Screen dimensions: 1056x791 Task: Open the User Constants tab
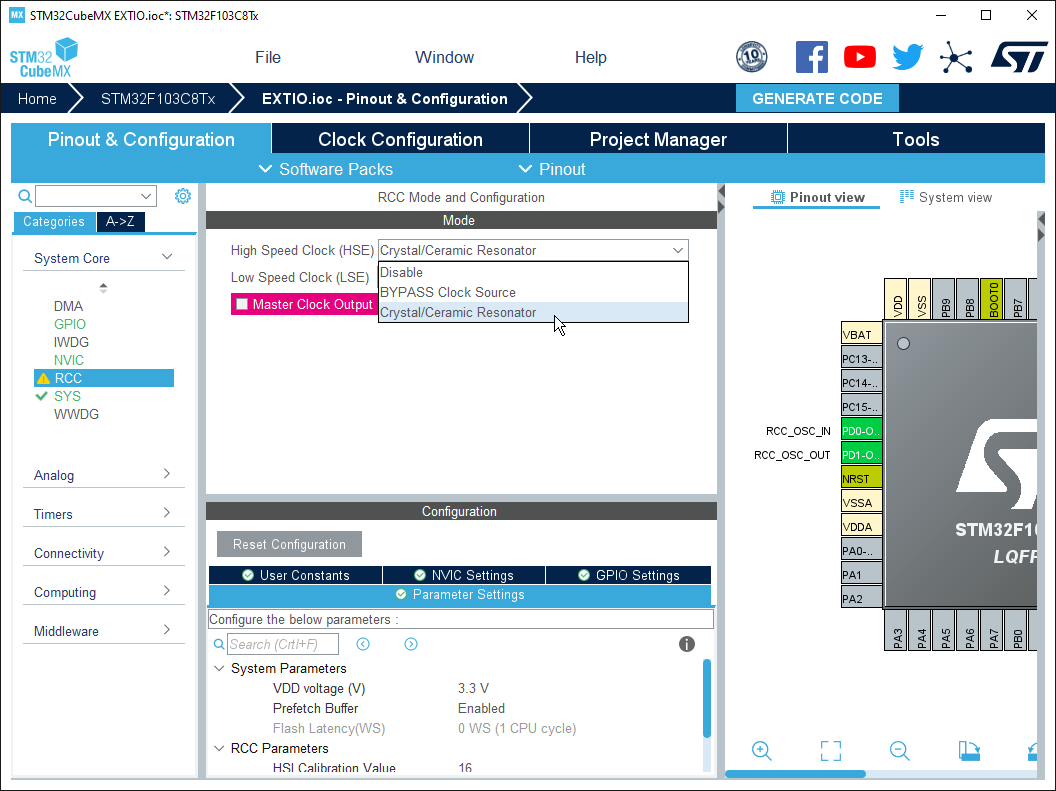[x=296, y=575]
